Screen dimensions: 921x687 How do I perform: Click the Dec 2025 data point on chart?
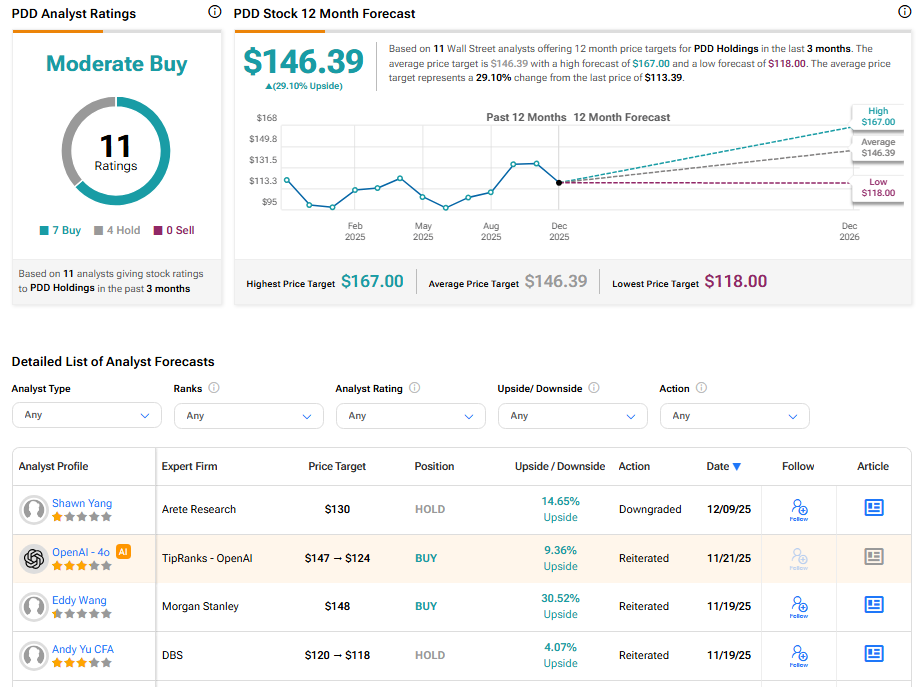click(x=559, y=182)
